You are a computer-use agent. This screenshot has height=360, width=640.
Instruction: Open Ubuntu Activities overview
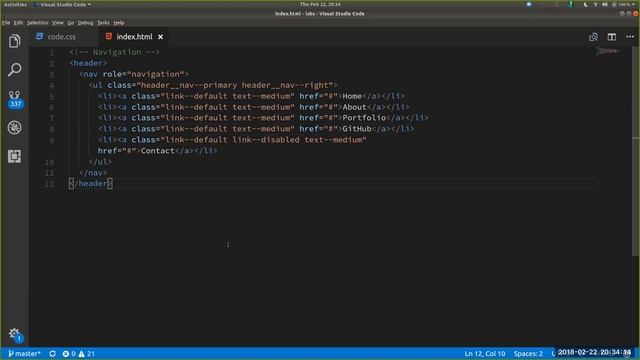click(15, 4)
